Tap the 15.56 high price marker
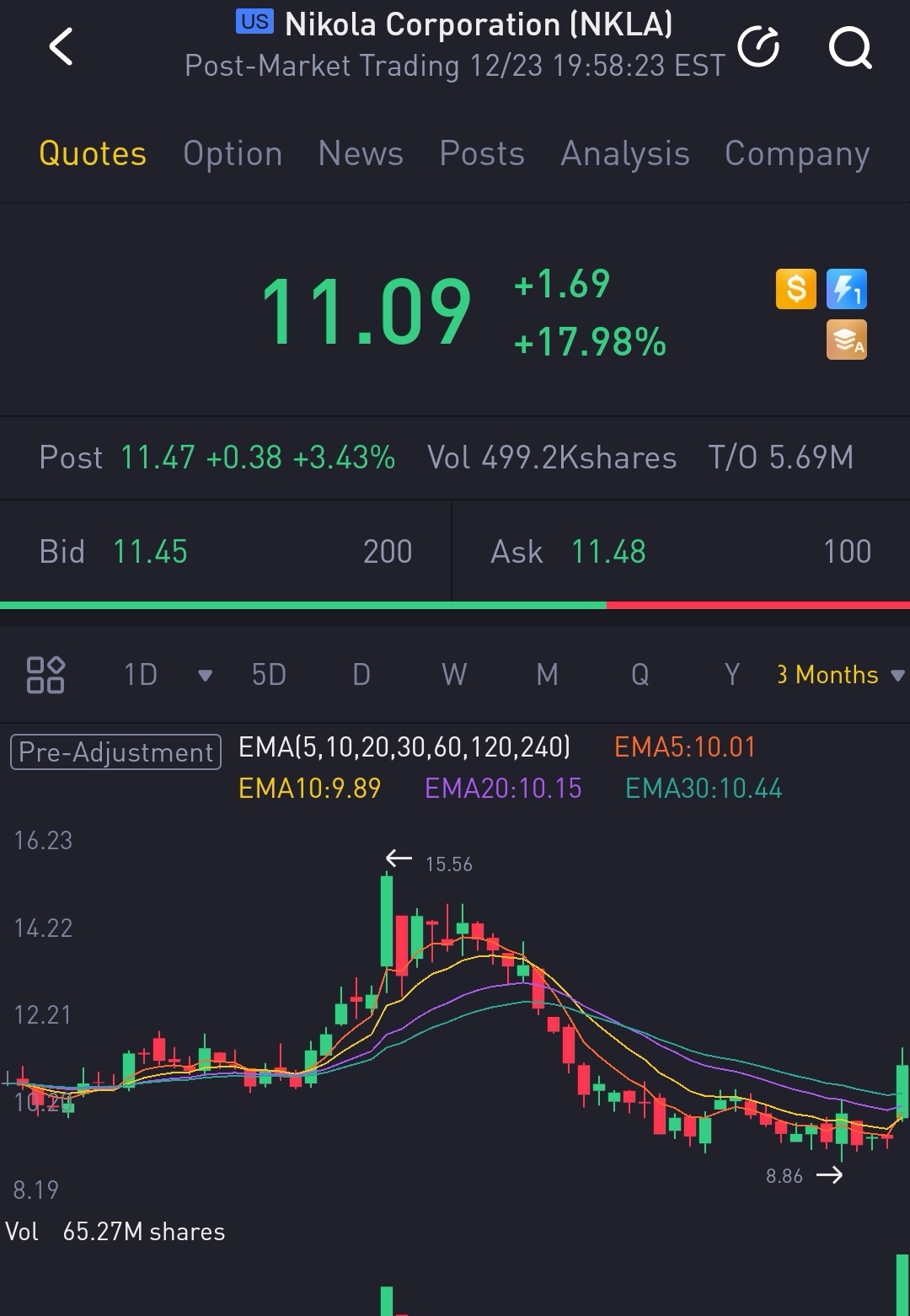Screen dimensions: 910x1316 pos(448,864)
